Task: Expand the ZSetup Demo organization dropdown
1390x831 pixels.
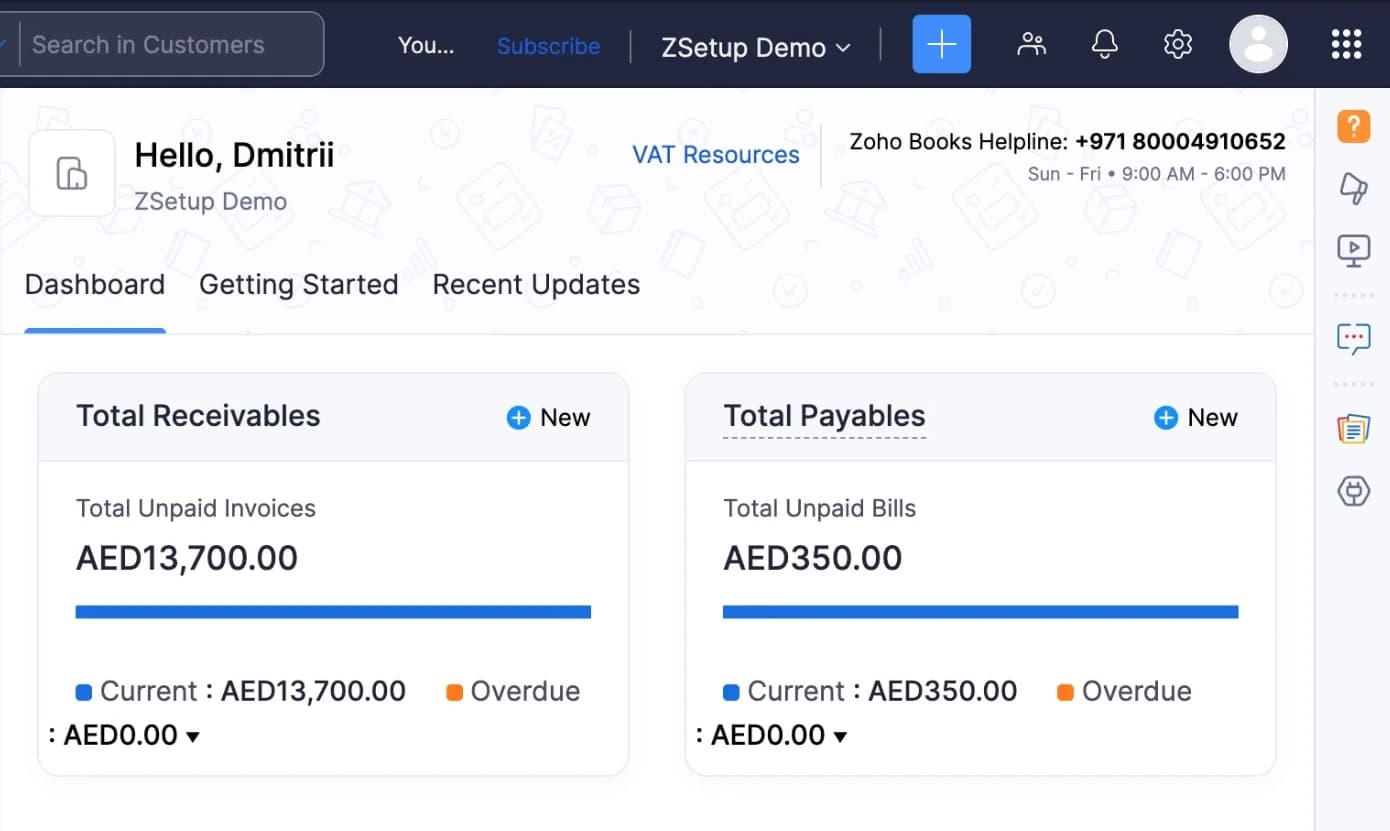Action: (756, 47)
